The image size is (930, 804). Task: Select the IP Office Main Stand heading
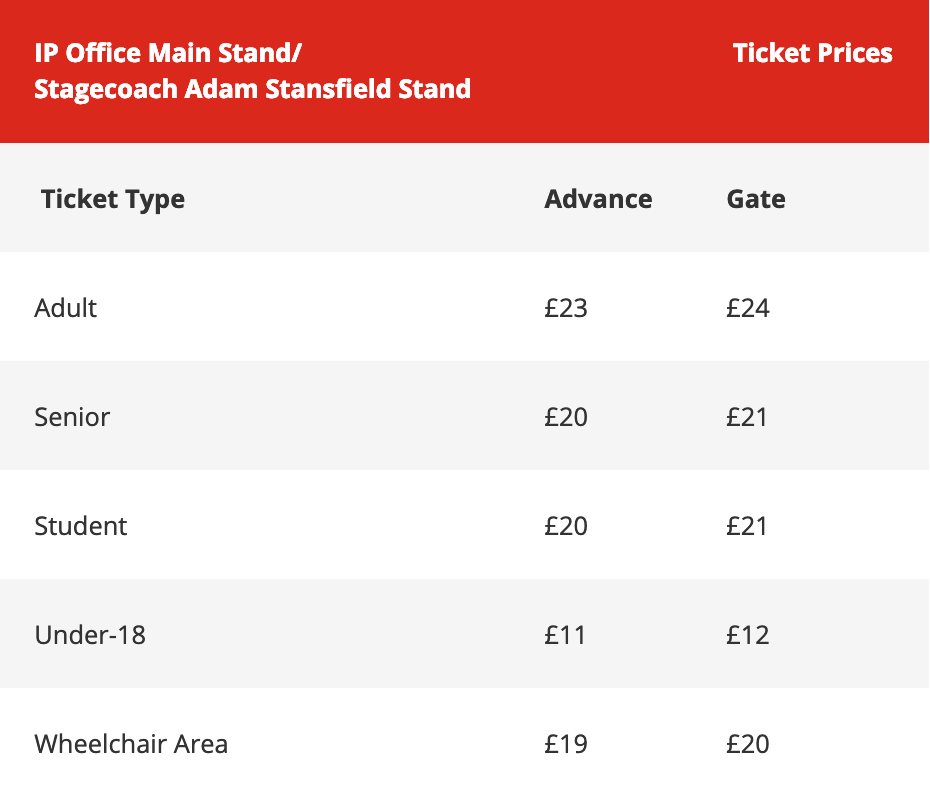click(252, 71)
